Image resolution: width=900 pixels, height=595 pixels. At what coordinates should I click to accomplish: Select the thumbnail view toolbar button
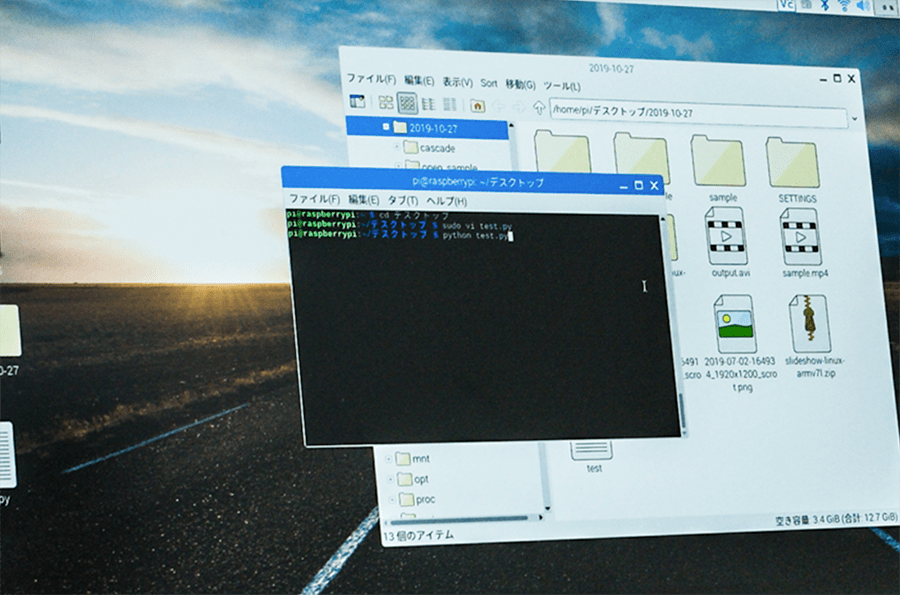pos(408,103)
